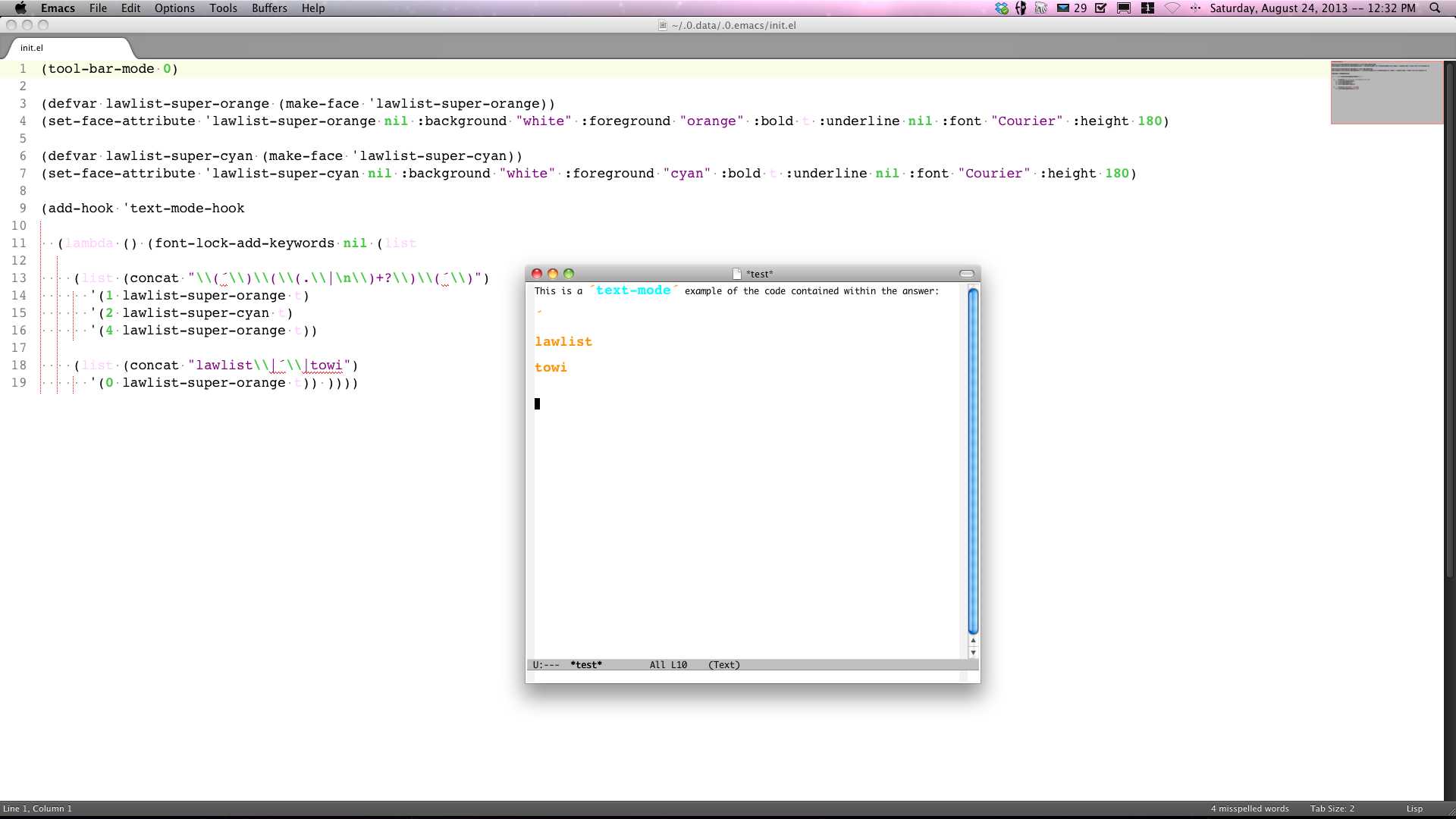Click the checkbox task menu bar icon

coord(1101,8)
